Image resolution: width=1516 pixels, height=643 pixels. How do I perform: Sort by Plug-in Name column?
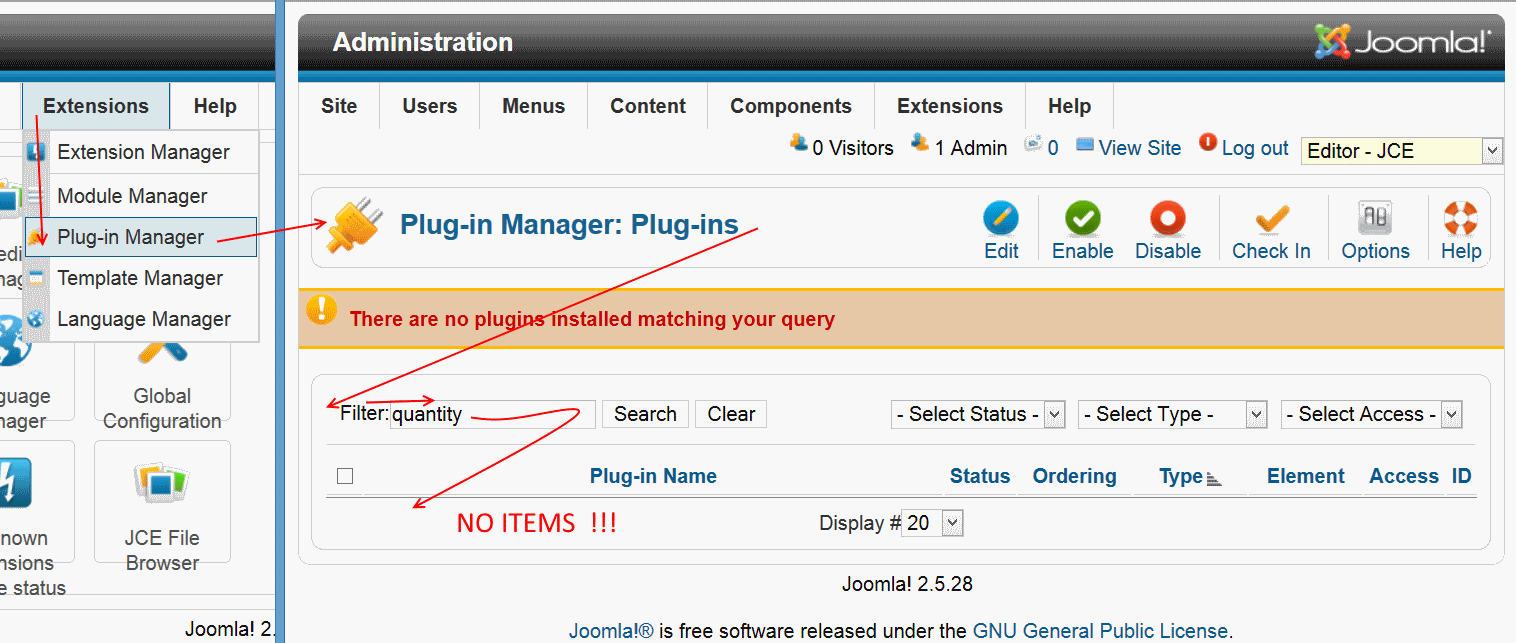(653, 476)
